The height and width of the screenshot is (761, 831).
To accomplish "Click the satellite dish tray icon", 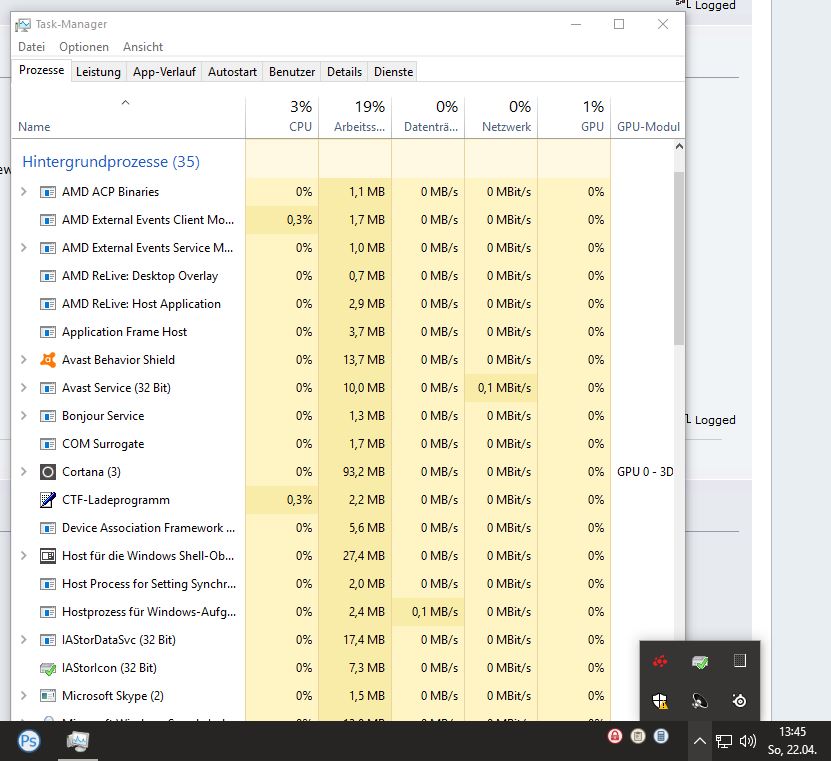I will 700,701.
